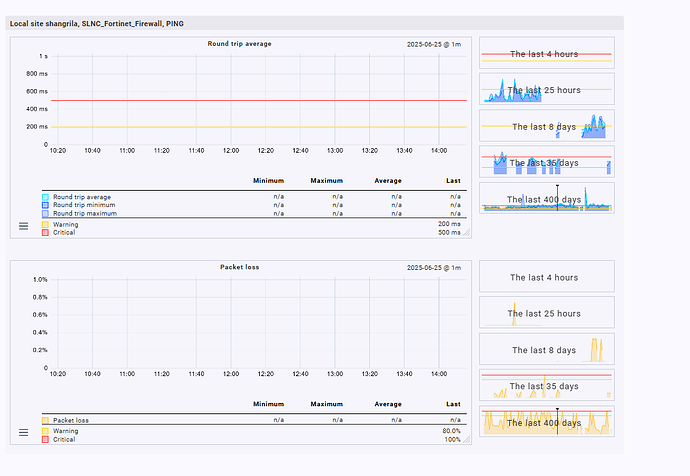The width and height of the screenshot is (690, 476).
Task: Select round trip 'The last 8 days' thumbnail
Action: (x=546, y=126)
